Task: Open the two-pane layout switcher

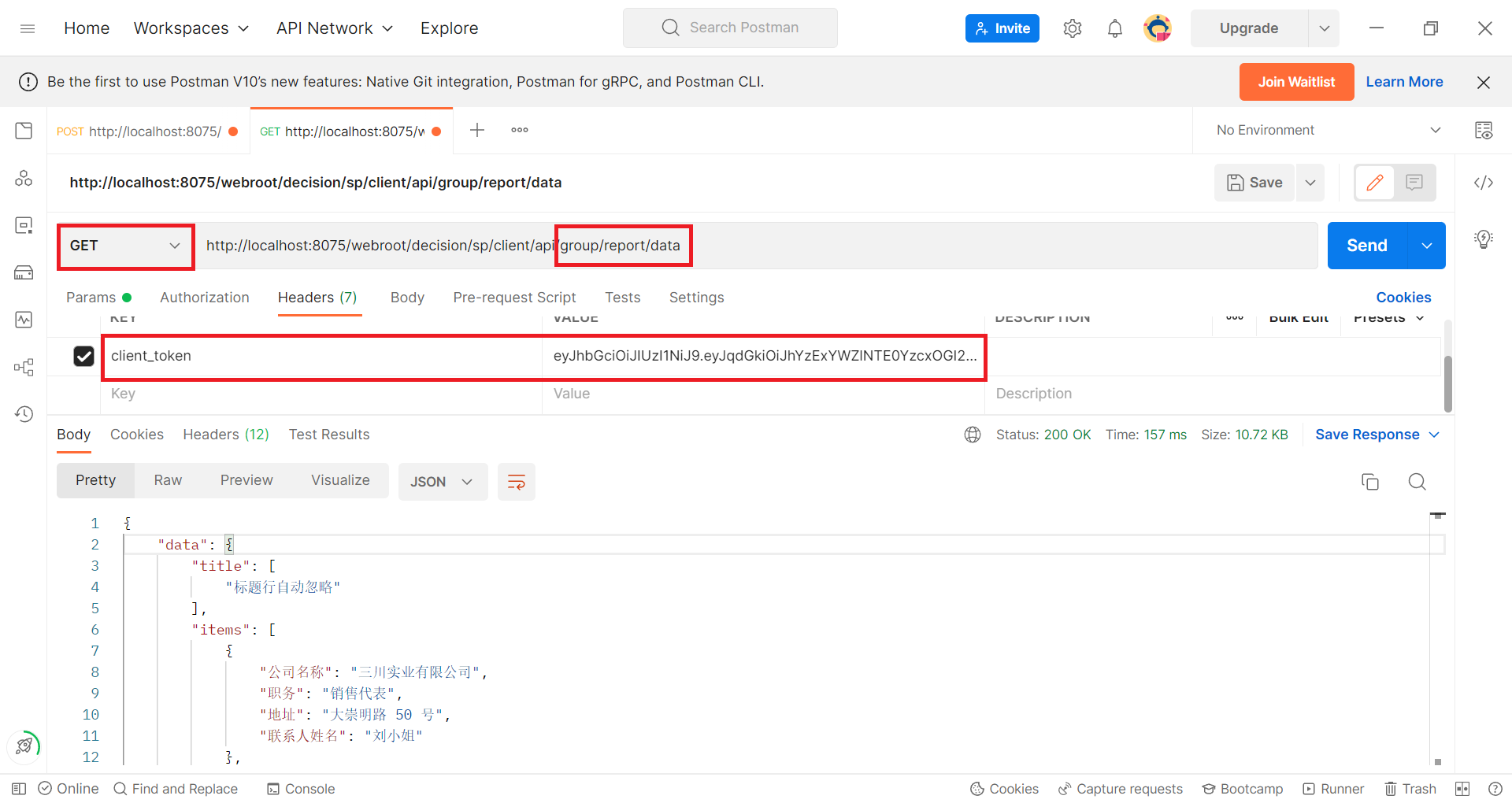Action: pos(1462,789)
